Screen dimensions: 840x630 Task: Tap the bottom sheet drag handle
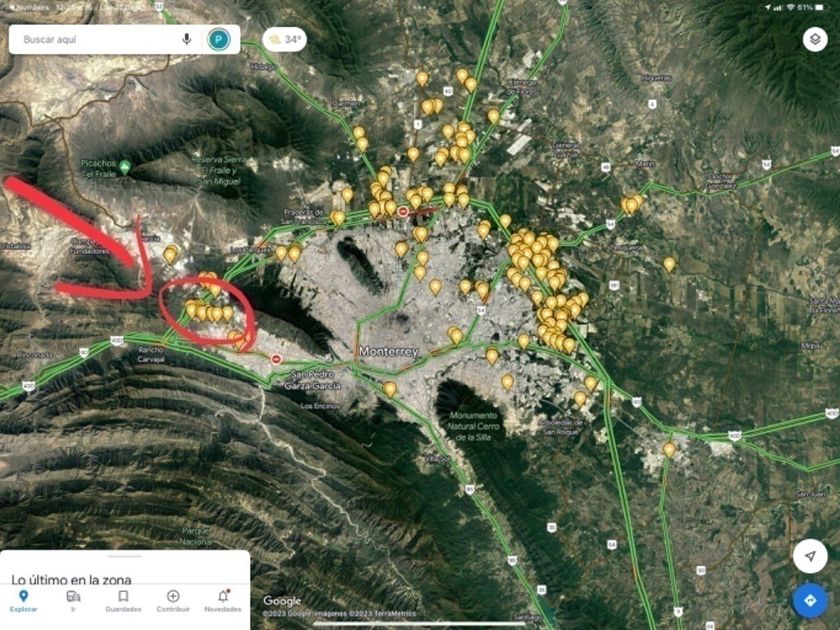(125, 556)
